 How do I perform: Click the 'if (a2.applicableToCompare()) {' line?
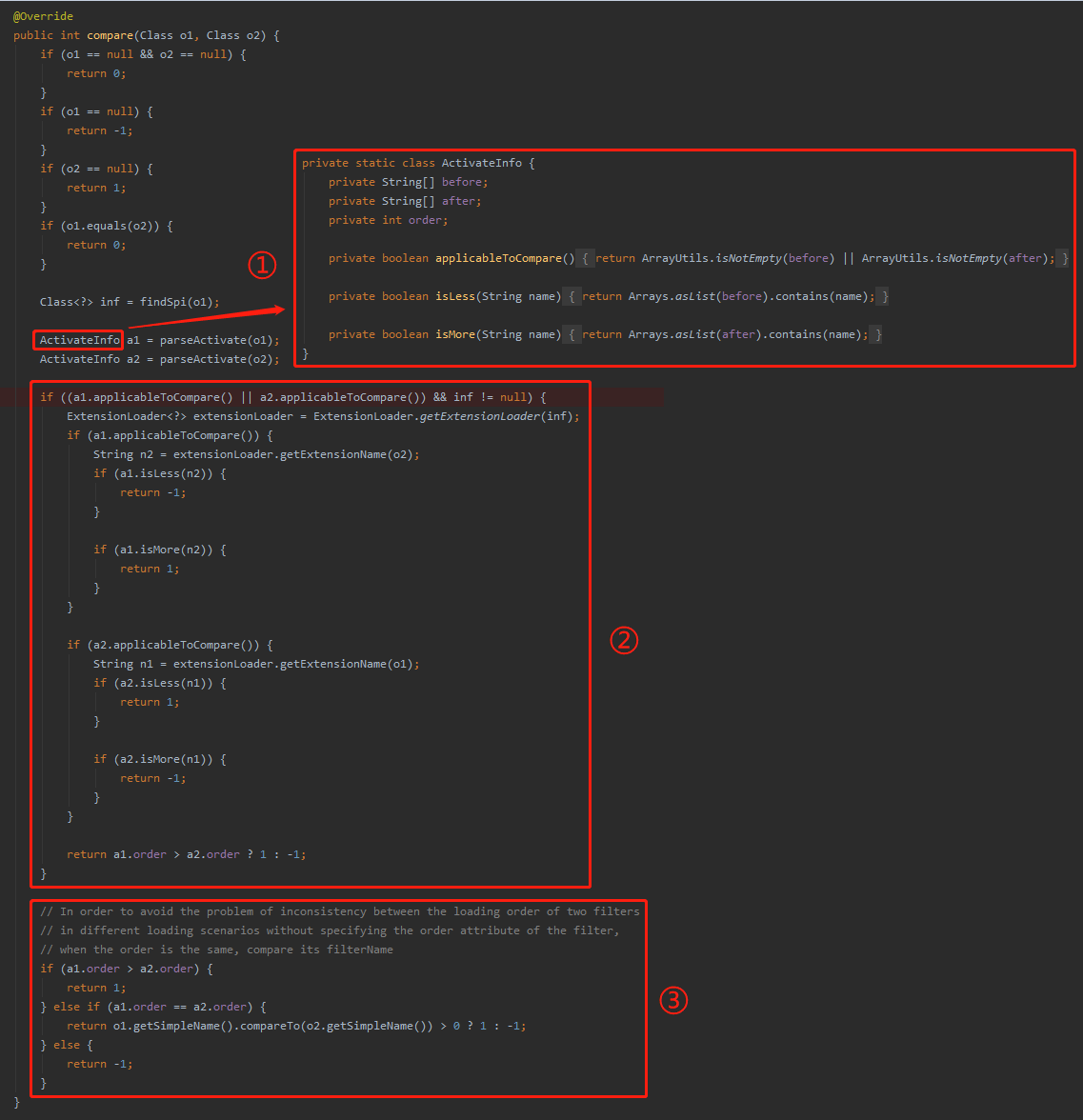(x=170, y=645)
